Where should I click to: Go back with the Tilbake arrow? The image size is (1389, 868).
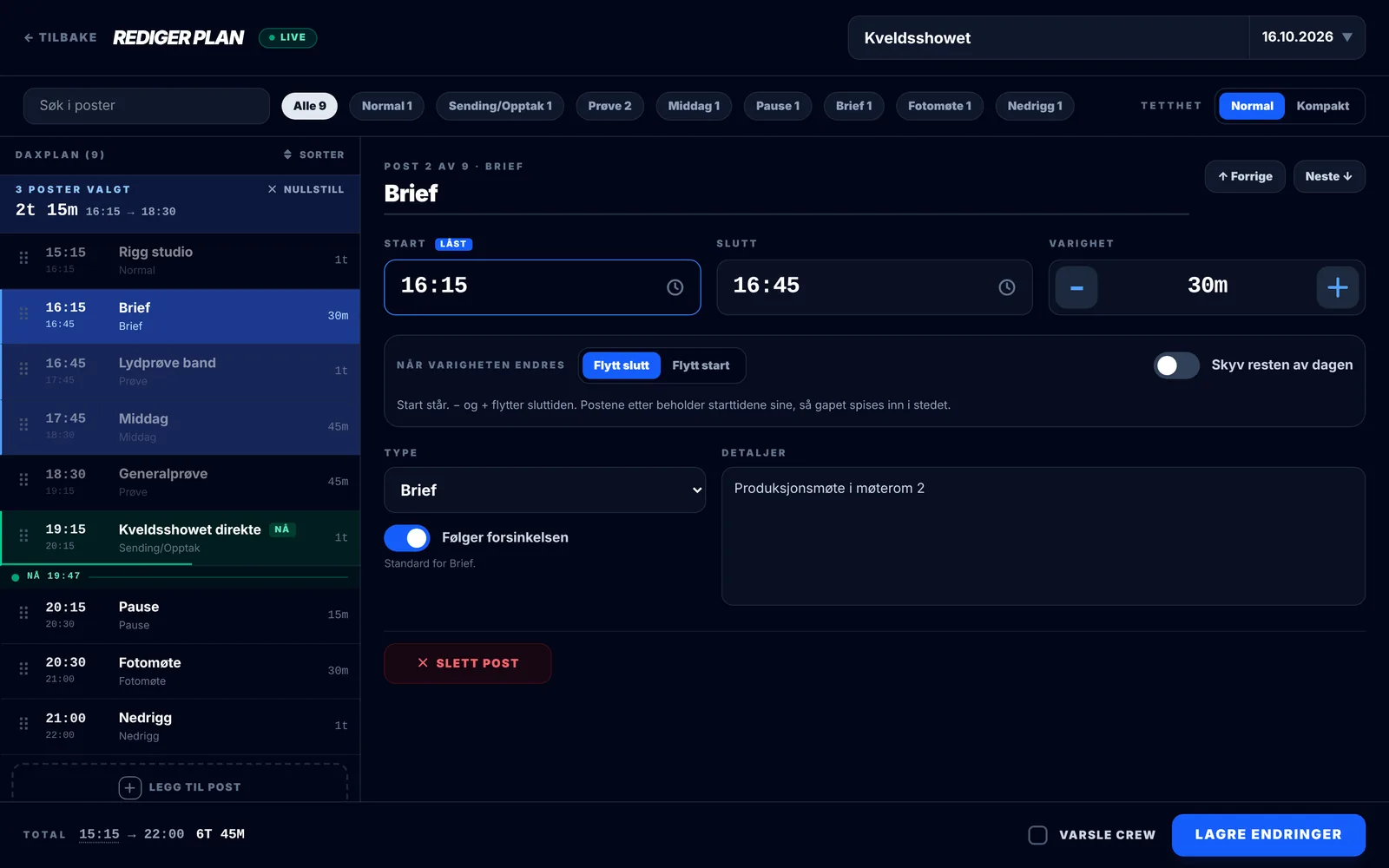click(x=60, y=37)
